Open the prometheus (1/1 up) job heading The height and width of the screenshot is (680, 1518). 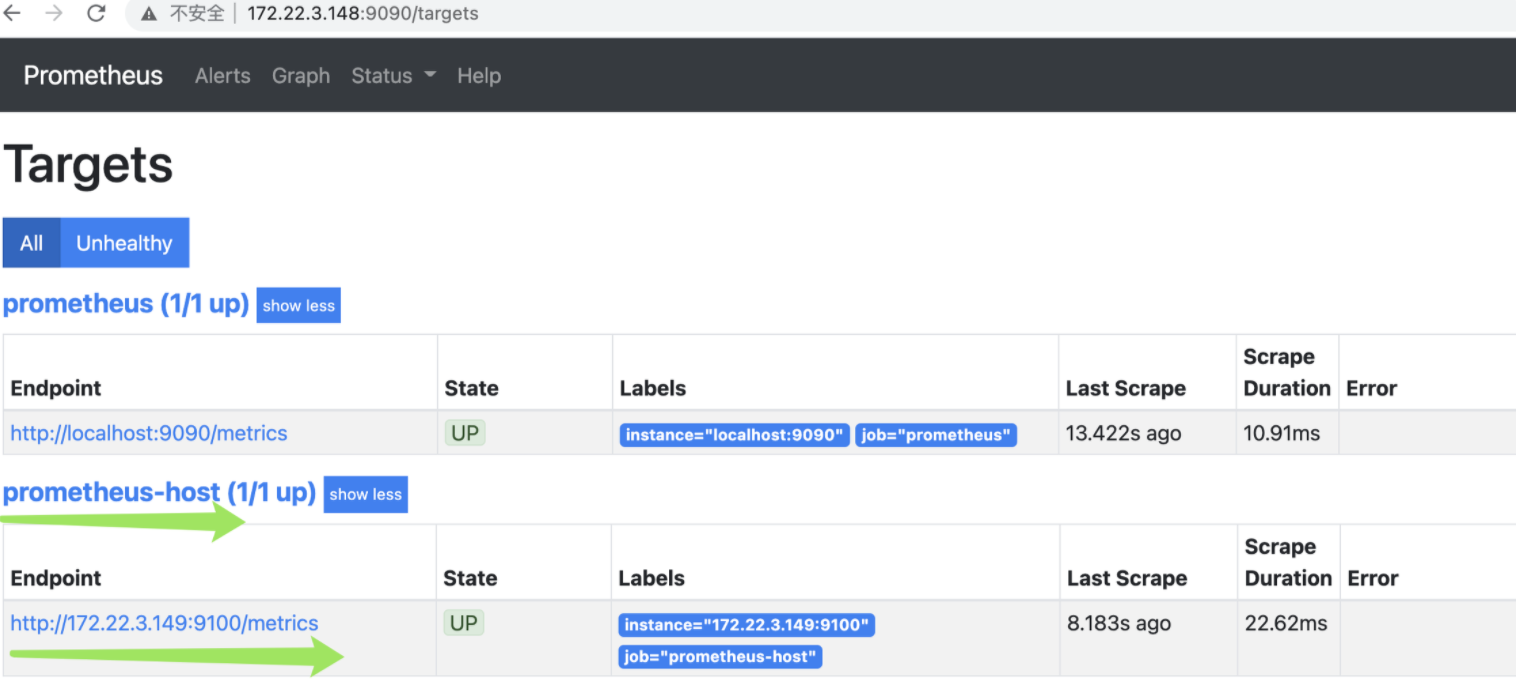126,304
